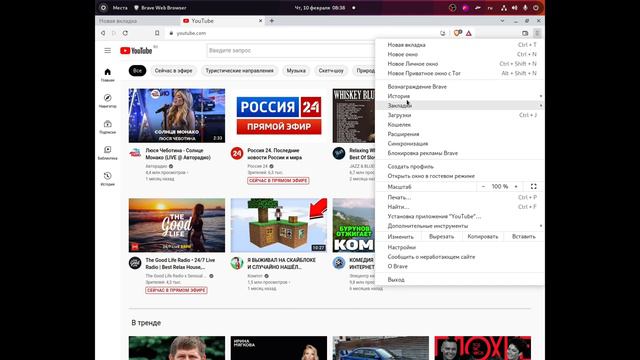Install the YouTube app entry
This screenshot has height=360, width=640.
coord(460,216)
